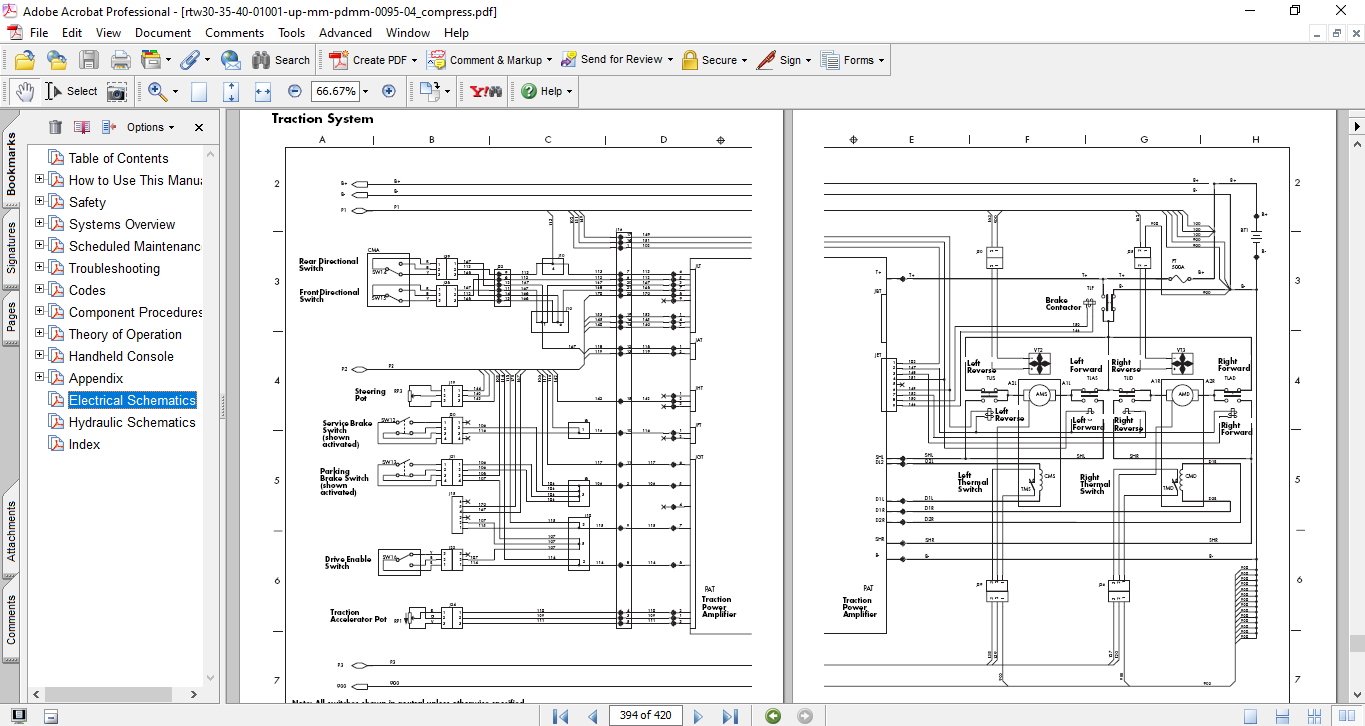Click the Zoom Out minus button
This screenshot has height=726, width=1365.
click(x=295, y=91)
